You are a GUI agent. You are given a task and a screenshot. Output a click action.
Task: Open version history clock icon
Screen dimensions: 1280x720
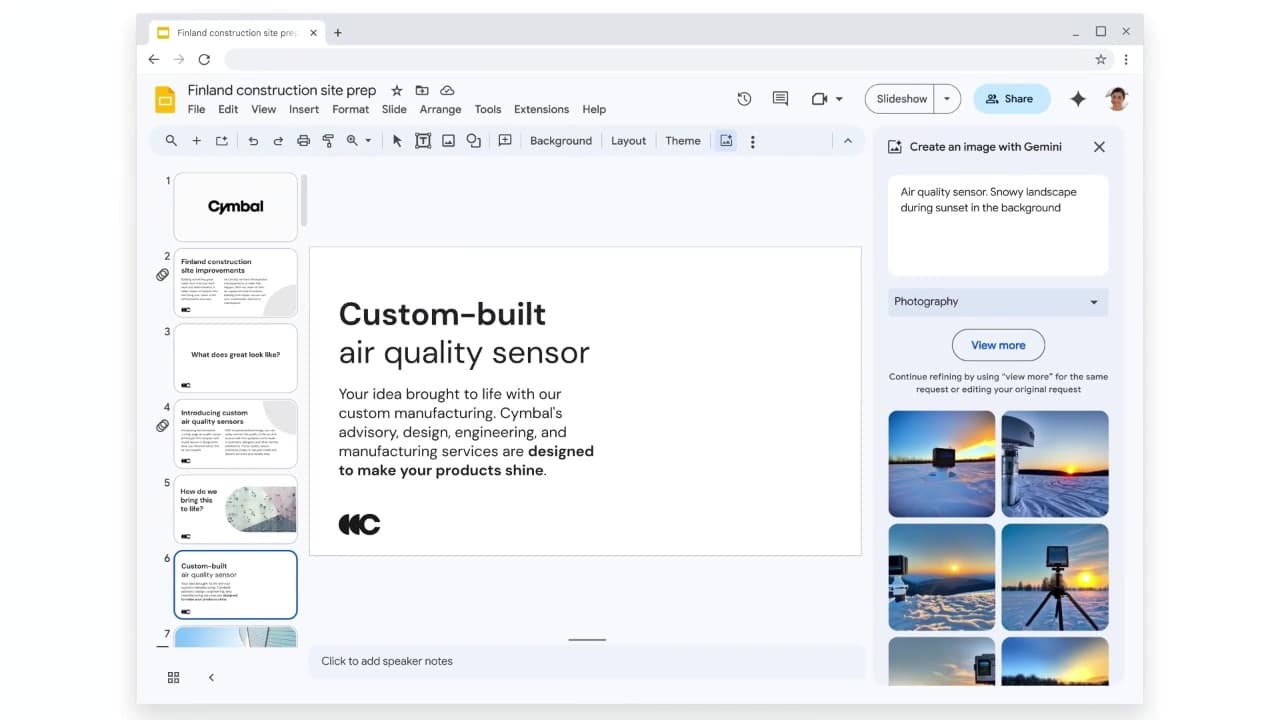point(744,99)
